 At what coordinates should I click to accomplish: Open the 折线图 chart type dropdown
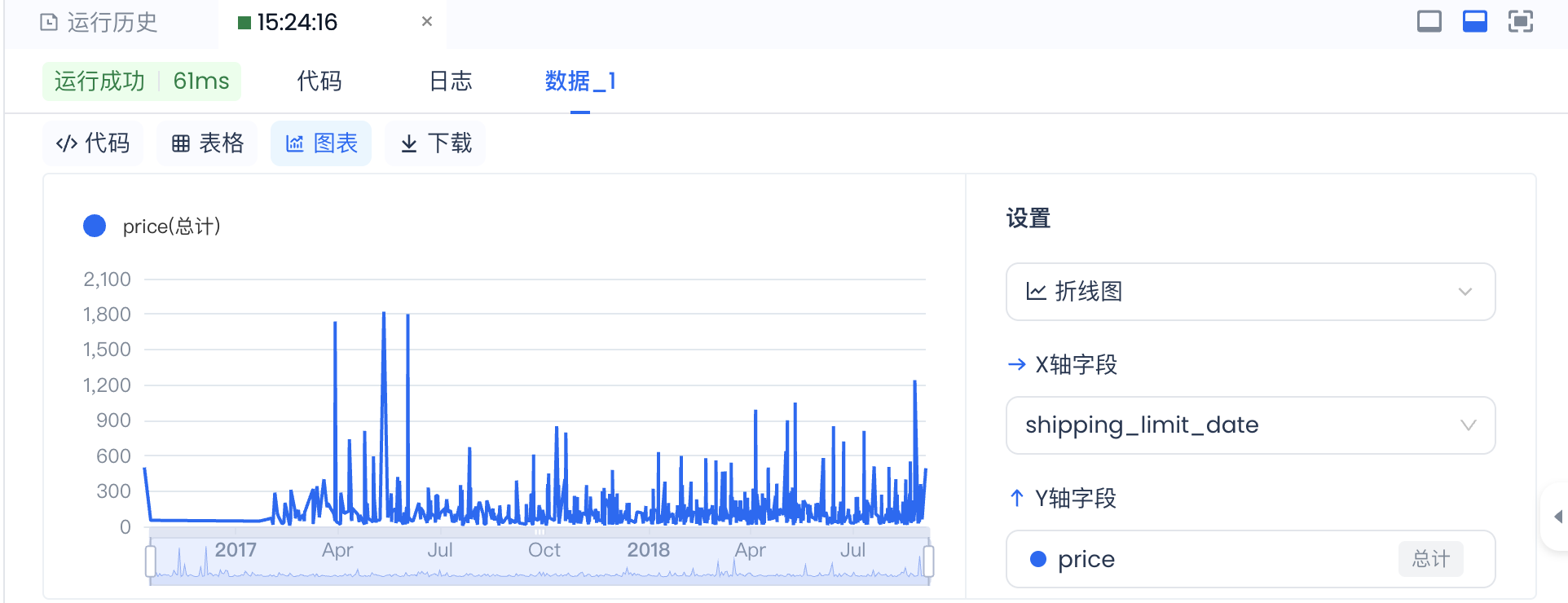[1250, 292]
